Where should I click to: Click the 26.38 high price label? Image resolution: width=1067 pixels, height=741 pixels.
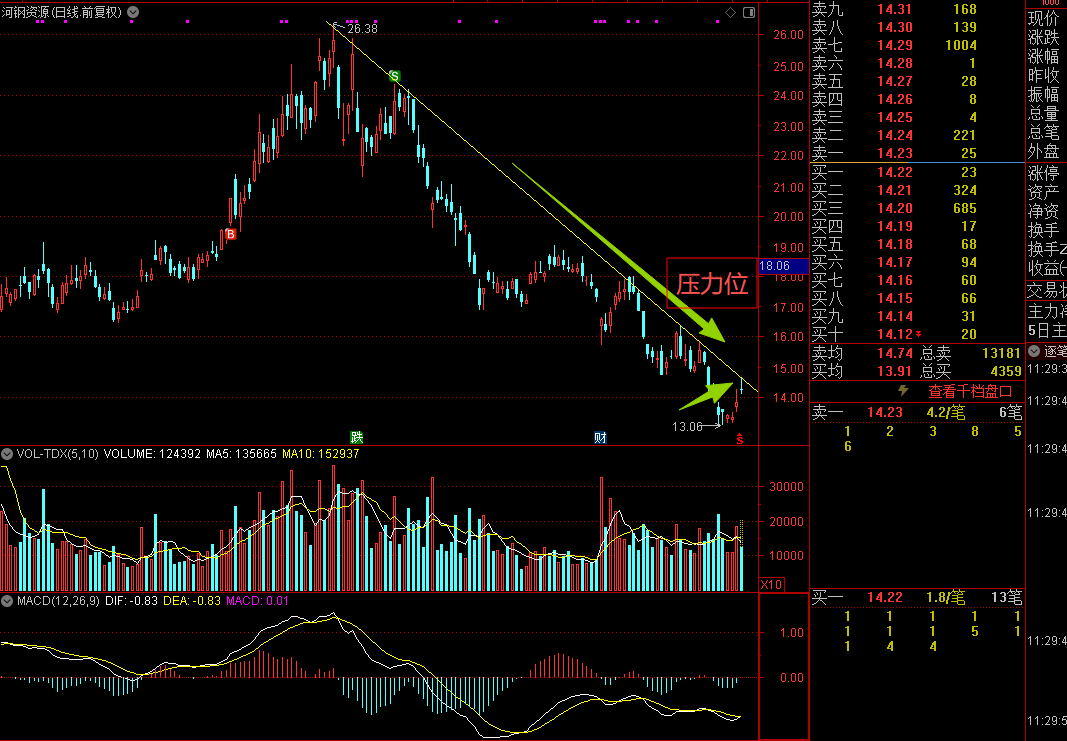coord(362,29)
